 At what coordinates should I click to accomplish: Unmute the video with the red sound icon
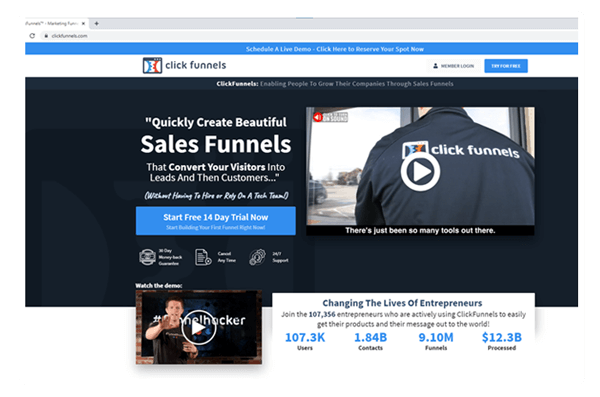(x=318, y=117)
